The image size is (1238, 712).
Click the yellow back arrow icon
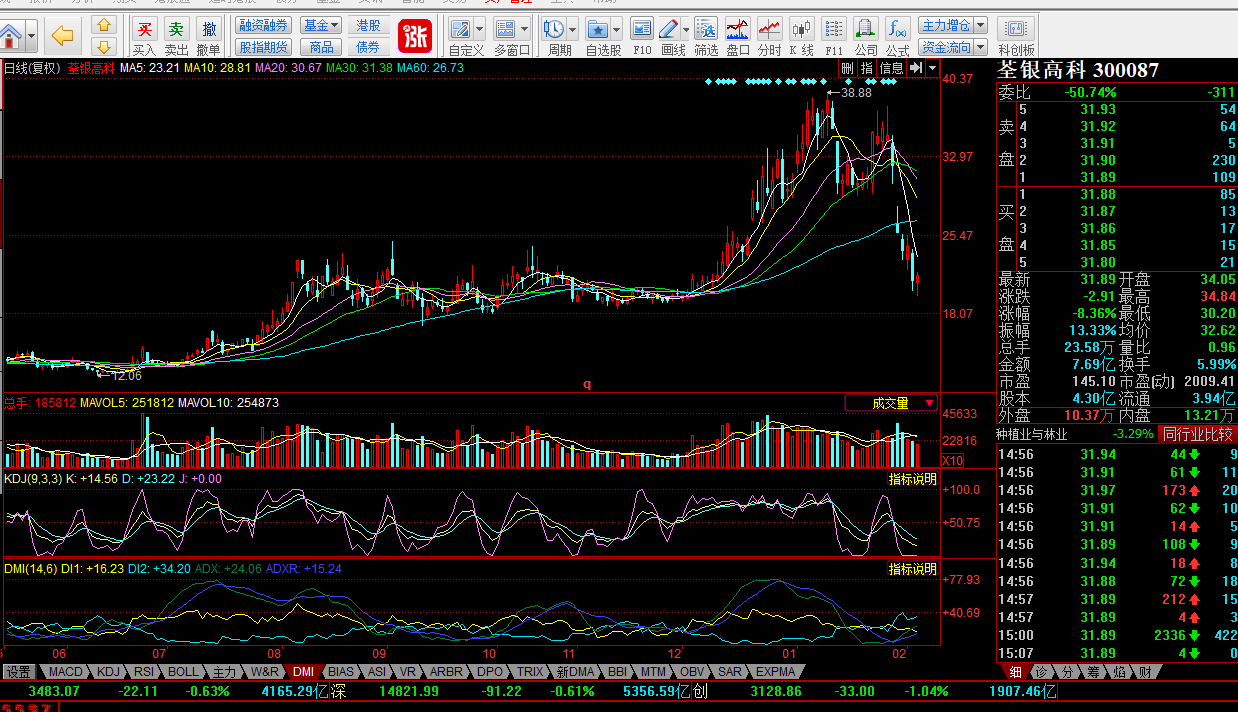coord(62,37)
